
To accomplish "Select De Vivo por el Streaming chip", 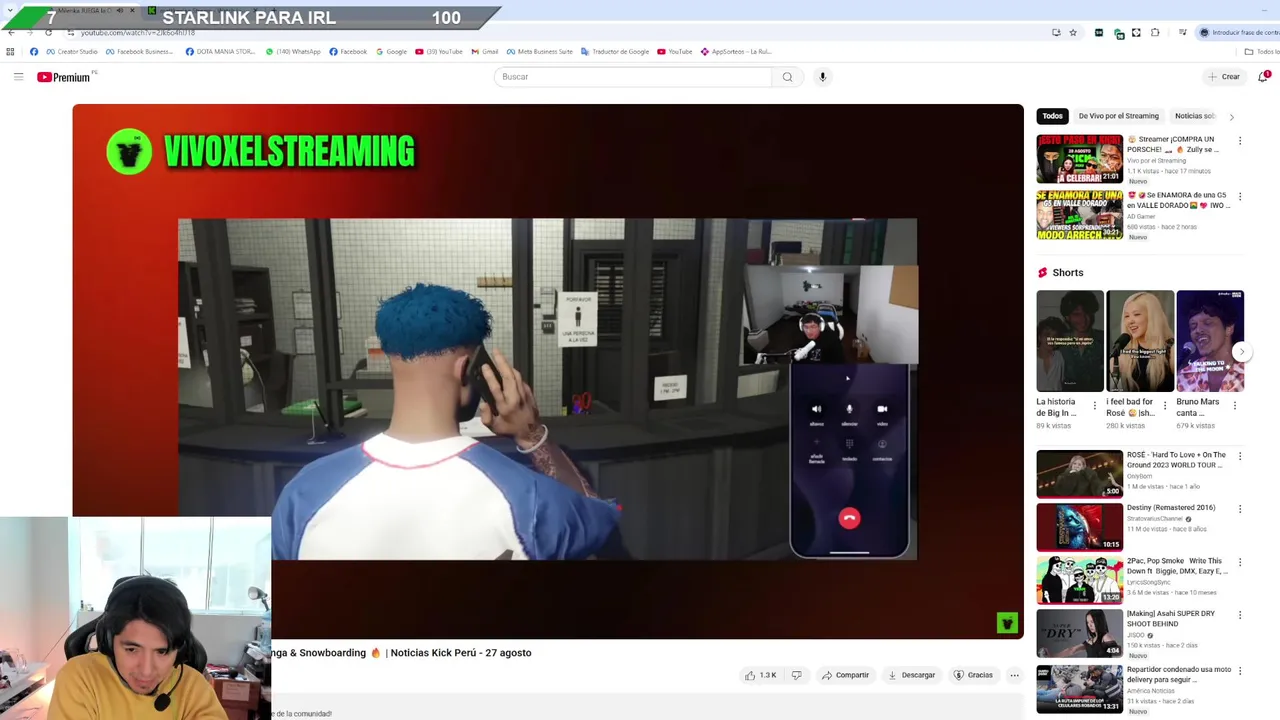I will click(1118, 116).
